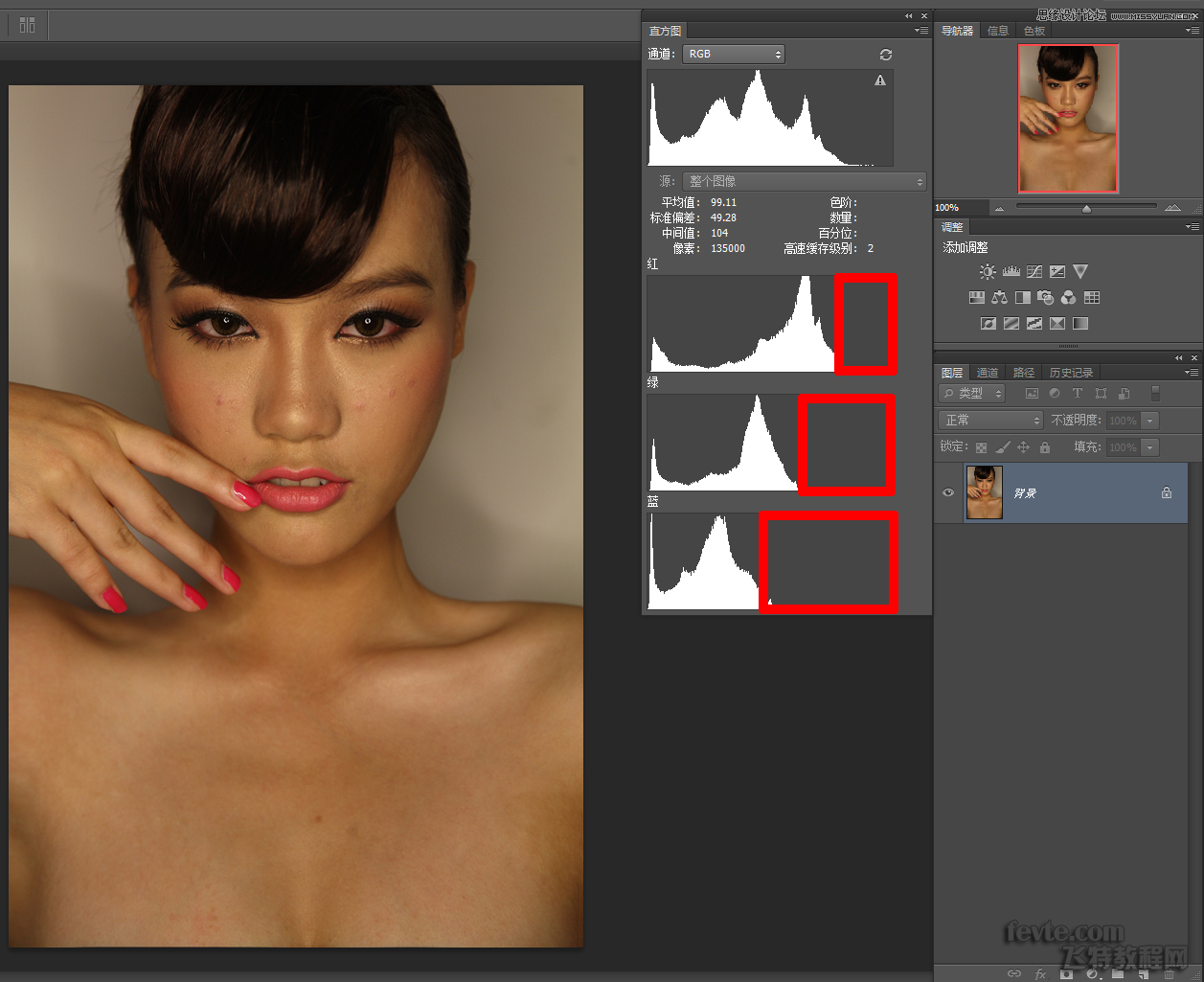Refresh the histogram with the reload button
Viewport: 1204px width, 982px height.
tap(885, 55)
